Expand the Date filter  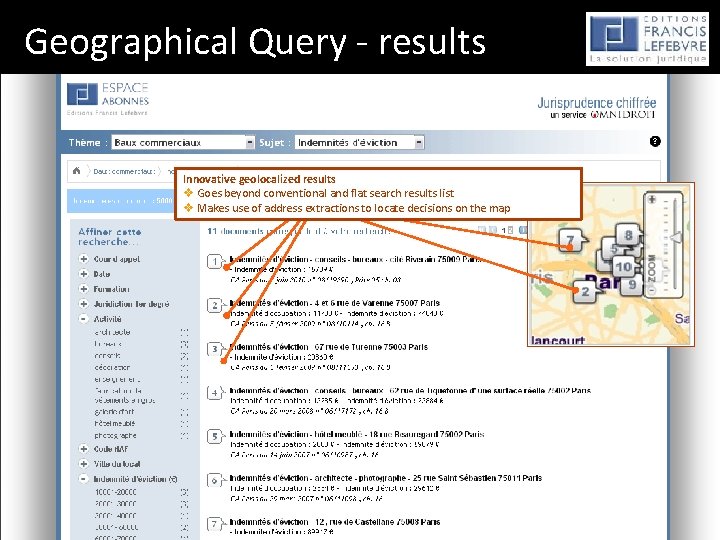coord(83,274)
